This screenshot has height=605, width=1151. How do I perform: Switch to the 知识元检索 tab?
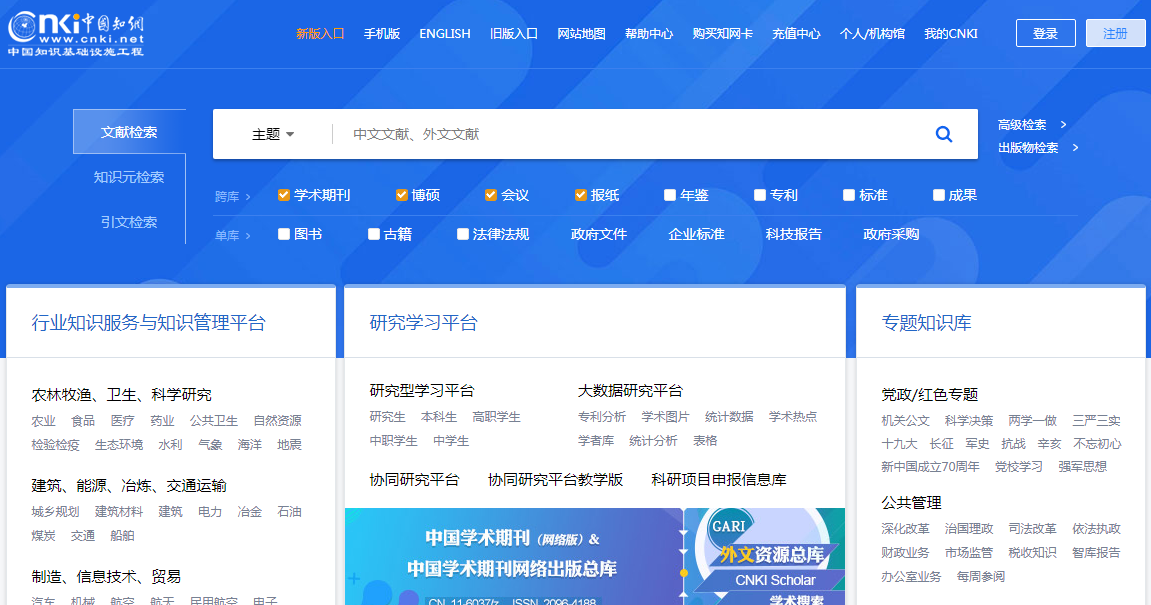[x=129, y=177]
